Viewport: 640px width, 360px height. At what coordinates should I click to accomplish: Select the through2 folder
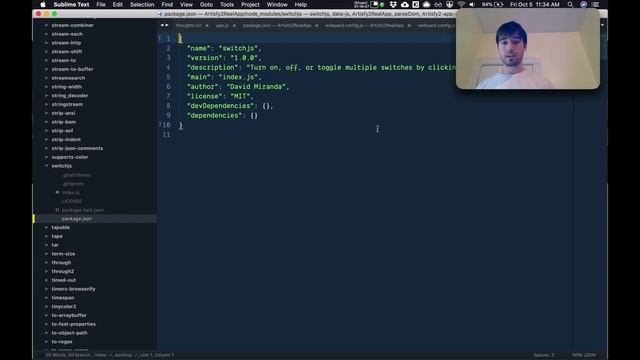[x=62, y=271]
